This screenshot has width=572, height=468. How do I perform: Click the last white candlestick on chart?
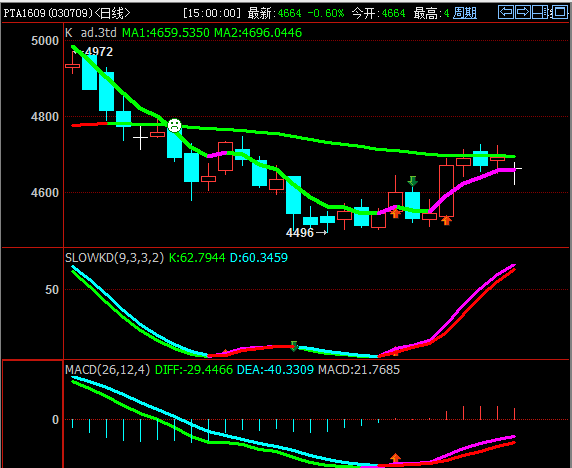tap(515, 174)
